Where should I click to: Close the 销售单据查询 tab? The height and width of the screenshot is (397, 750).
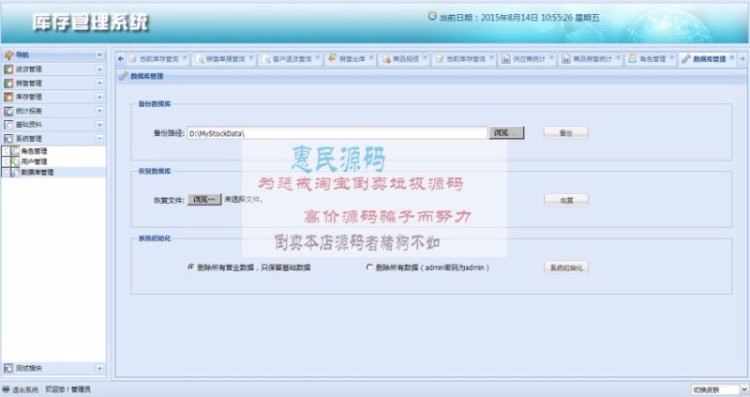(x=251, y=58)
